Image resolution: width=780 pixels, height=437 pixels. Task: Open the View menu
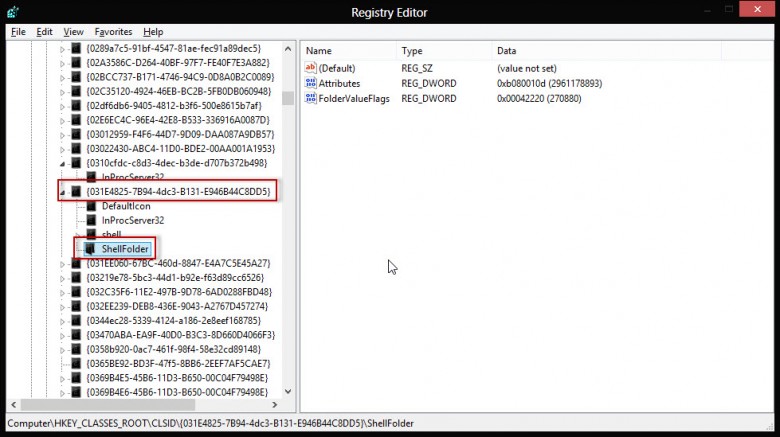coord(73,32)
